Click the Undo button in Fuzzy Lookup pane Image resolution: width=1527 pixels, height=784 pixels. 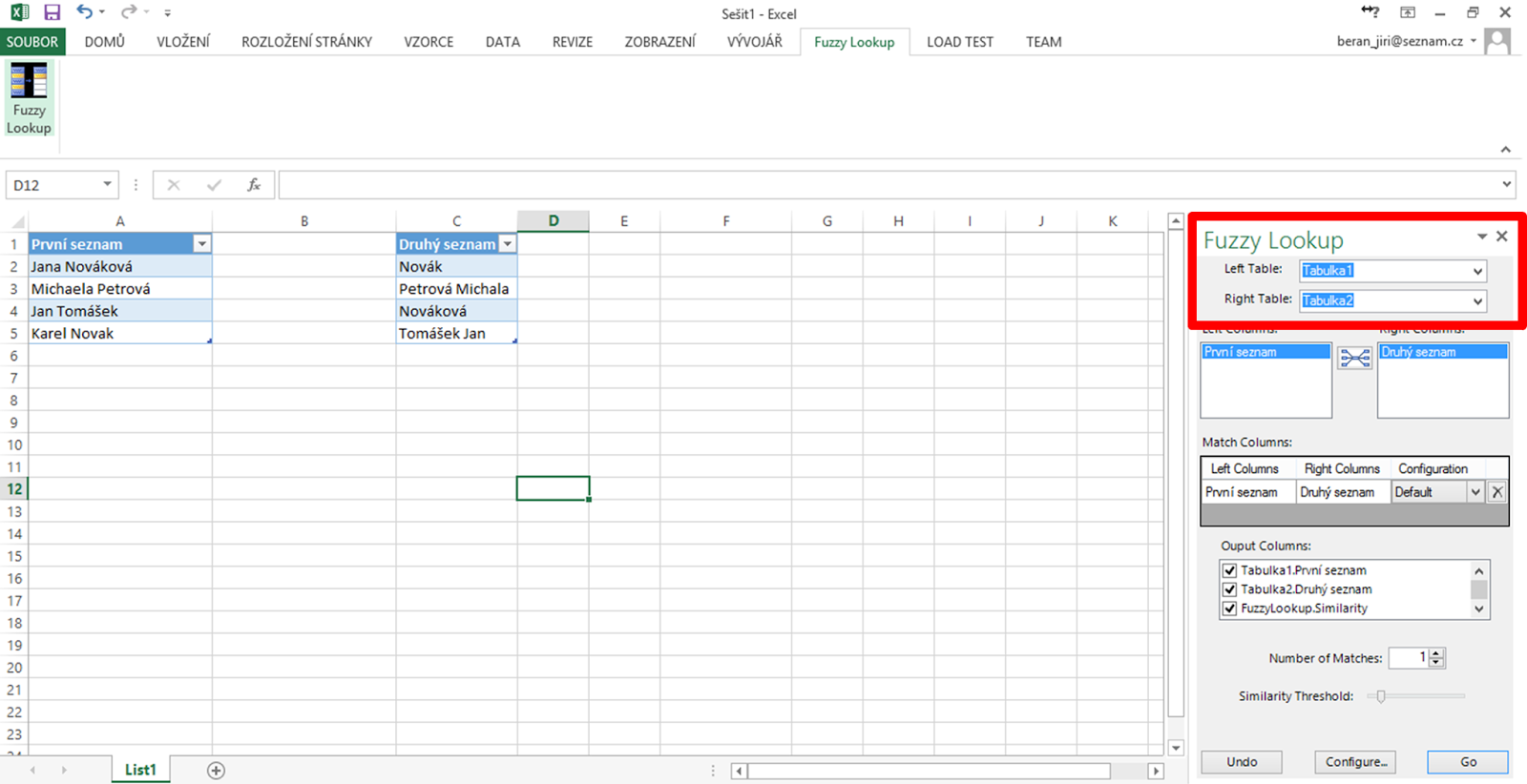click(1242, 762)
